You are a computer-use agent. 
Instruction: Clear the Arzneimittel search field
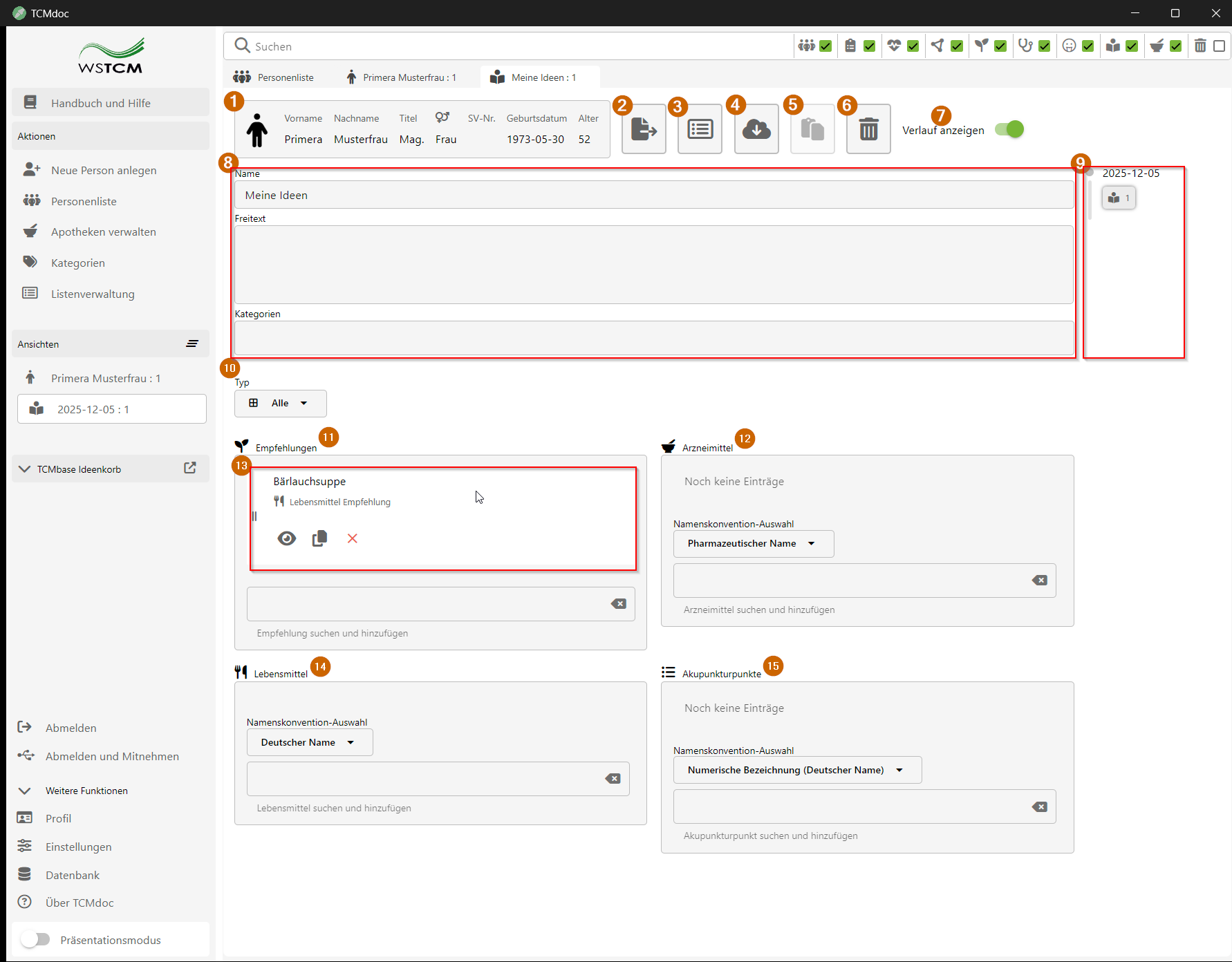tap(1039, 581)
